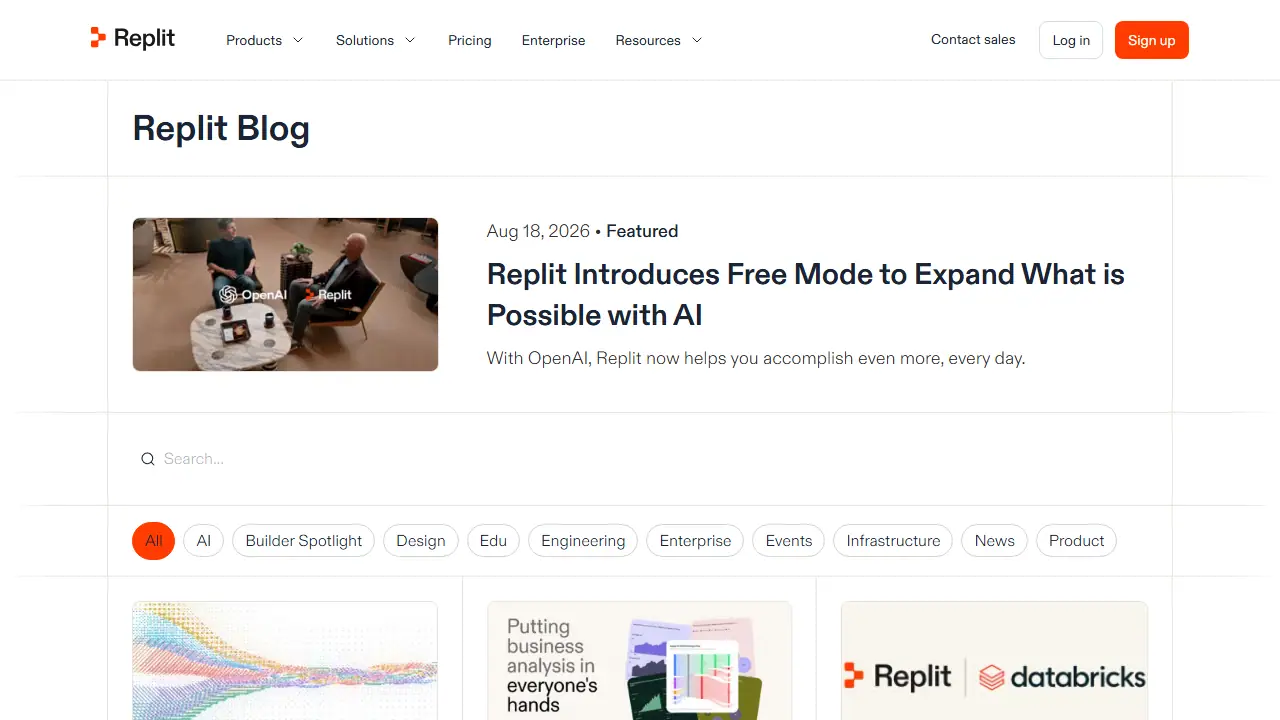
Task: Click the Log in button
Action: click(1071, 40)
